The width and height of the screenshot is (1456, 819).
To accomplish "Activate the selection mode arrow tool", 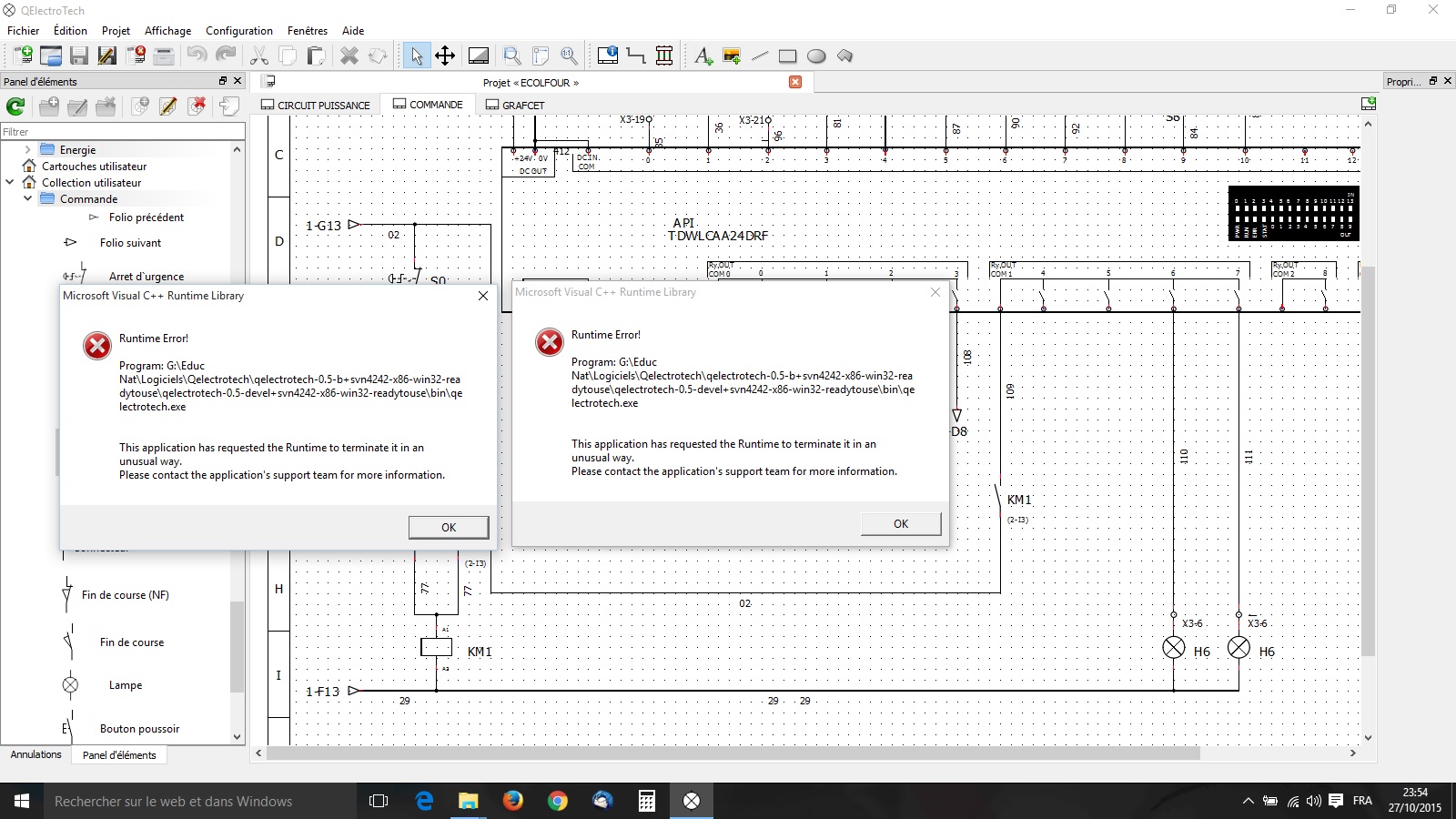I will coord(416,56).
